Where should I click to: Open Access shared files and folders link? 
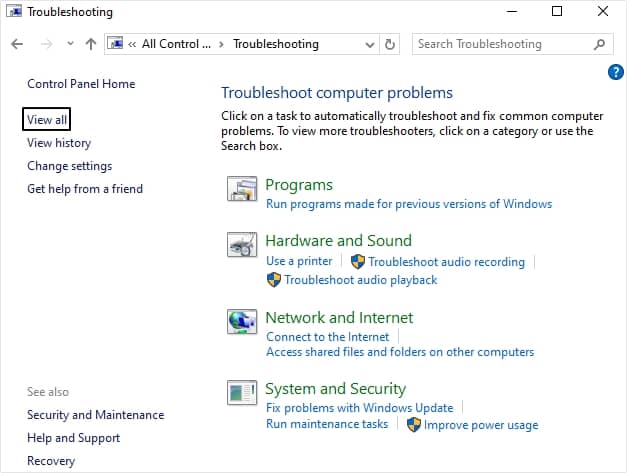[400, 352]
